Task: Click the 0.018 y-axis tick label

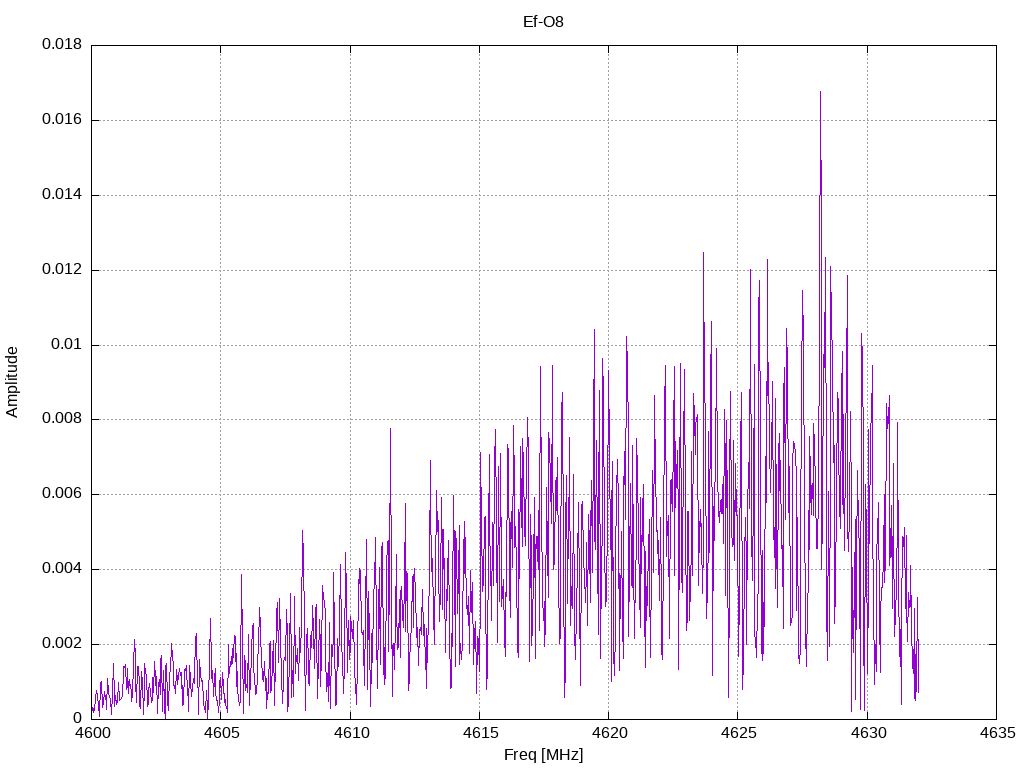Action: [62, 44]
